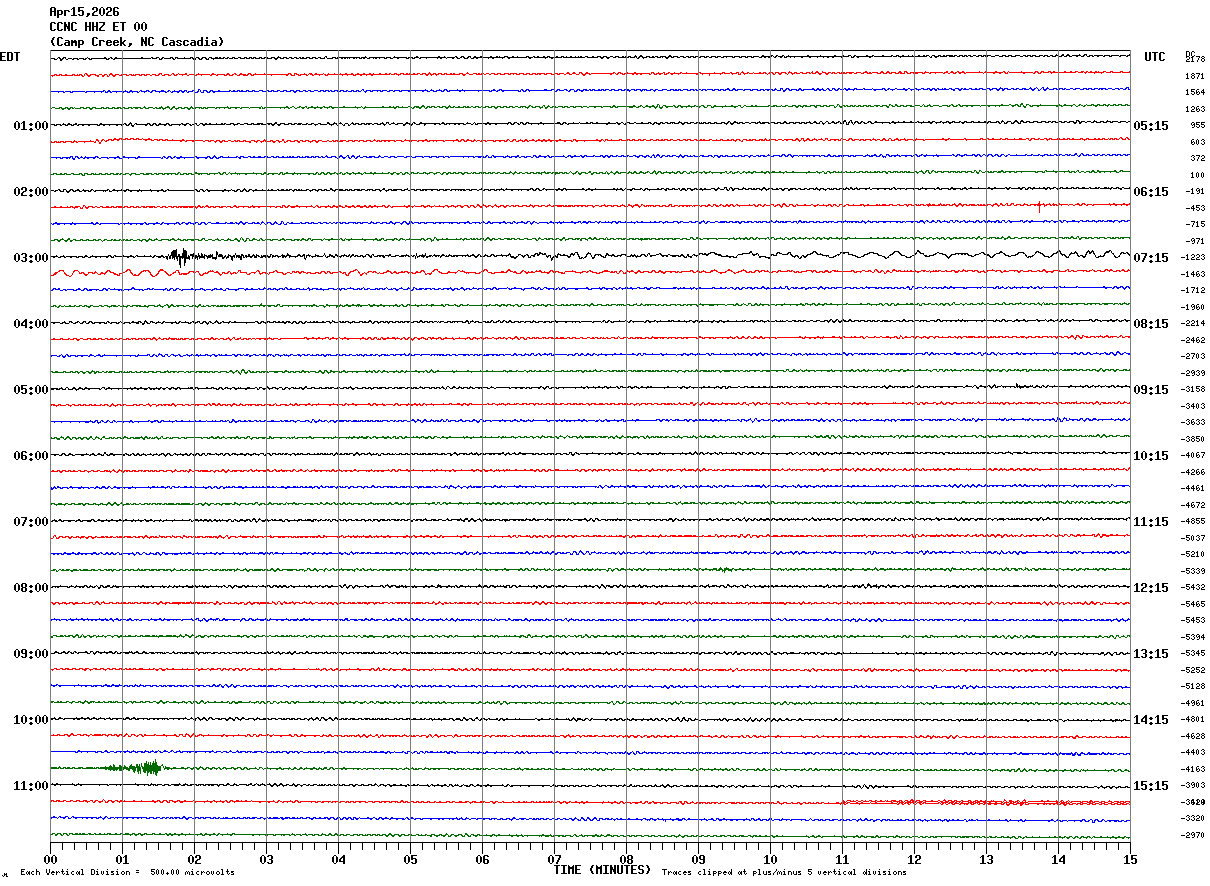Click the DC offset value -3158
Screen dimensions: 1210x886
(1193, 390)
